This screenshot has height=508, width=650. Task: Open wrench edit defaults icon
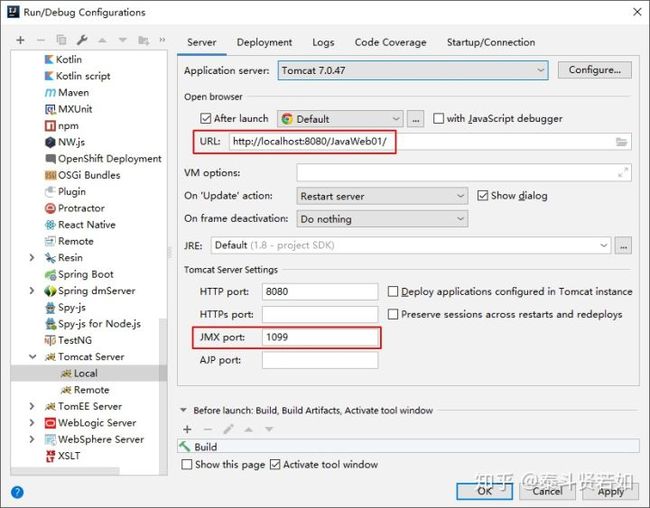click(x=82, y=40)
